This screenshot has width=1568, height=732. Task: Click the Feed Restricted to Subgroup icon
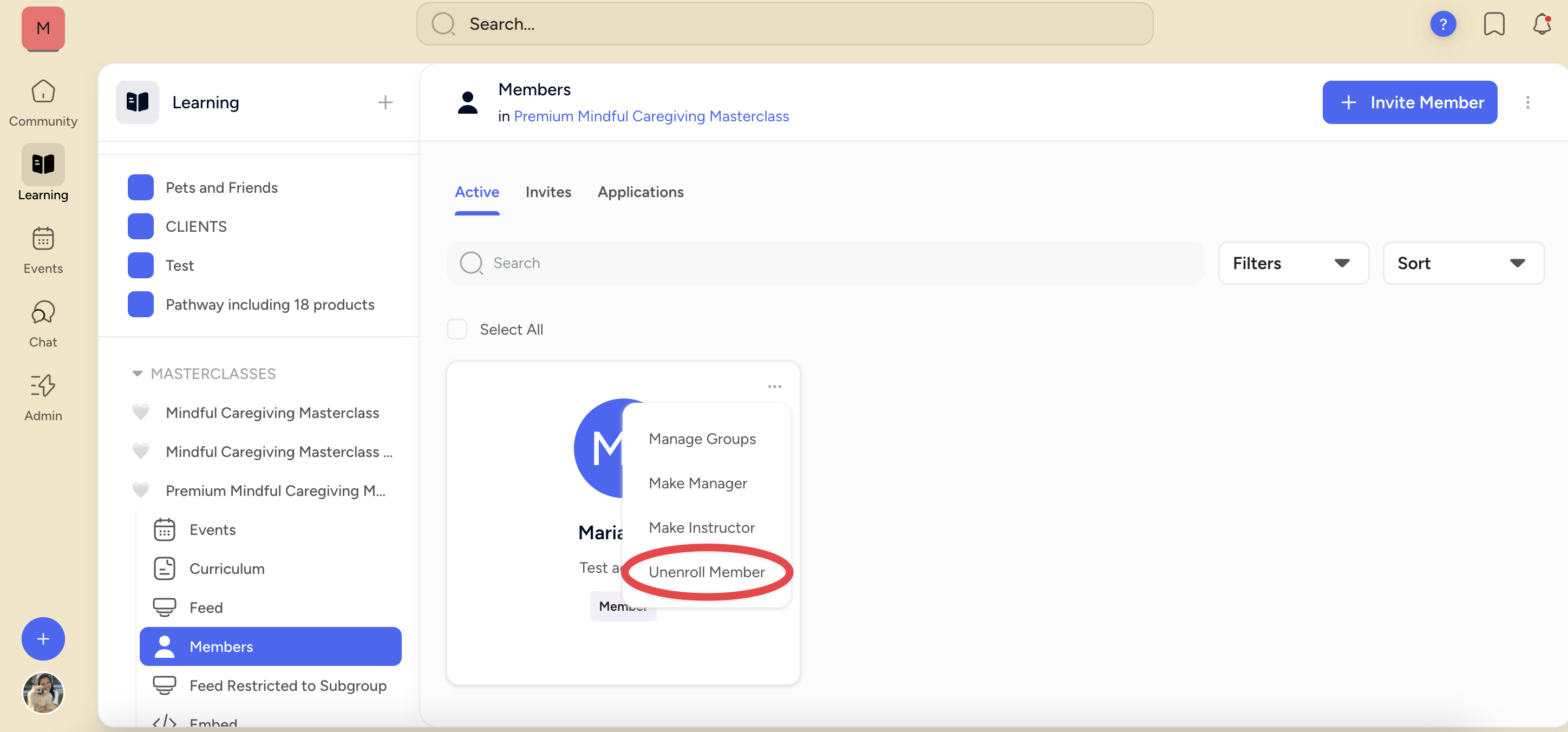(x=165, y=685)
